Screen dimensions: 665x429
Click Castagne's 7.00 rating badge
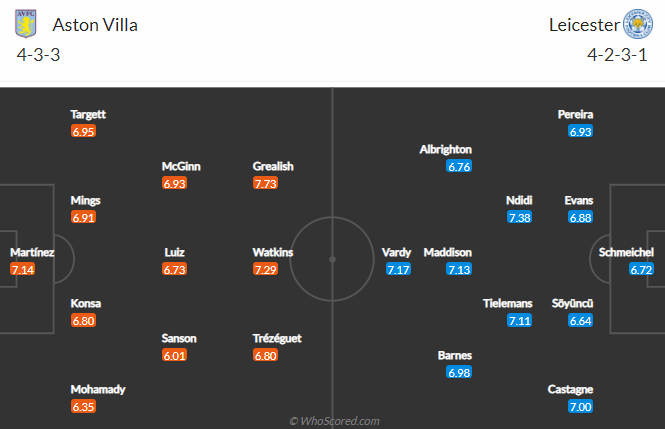coord(581,407)
